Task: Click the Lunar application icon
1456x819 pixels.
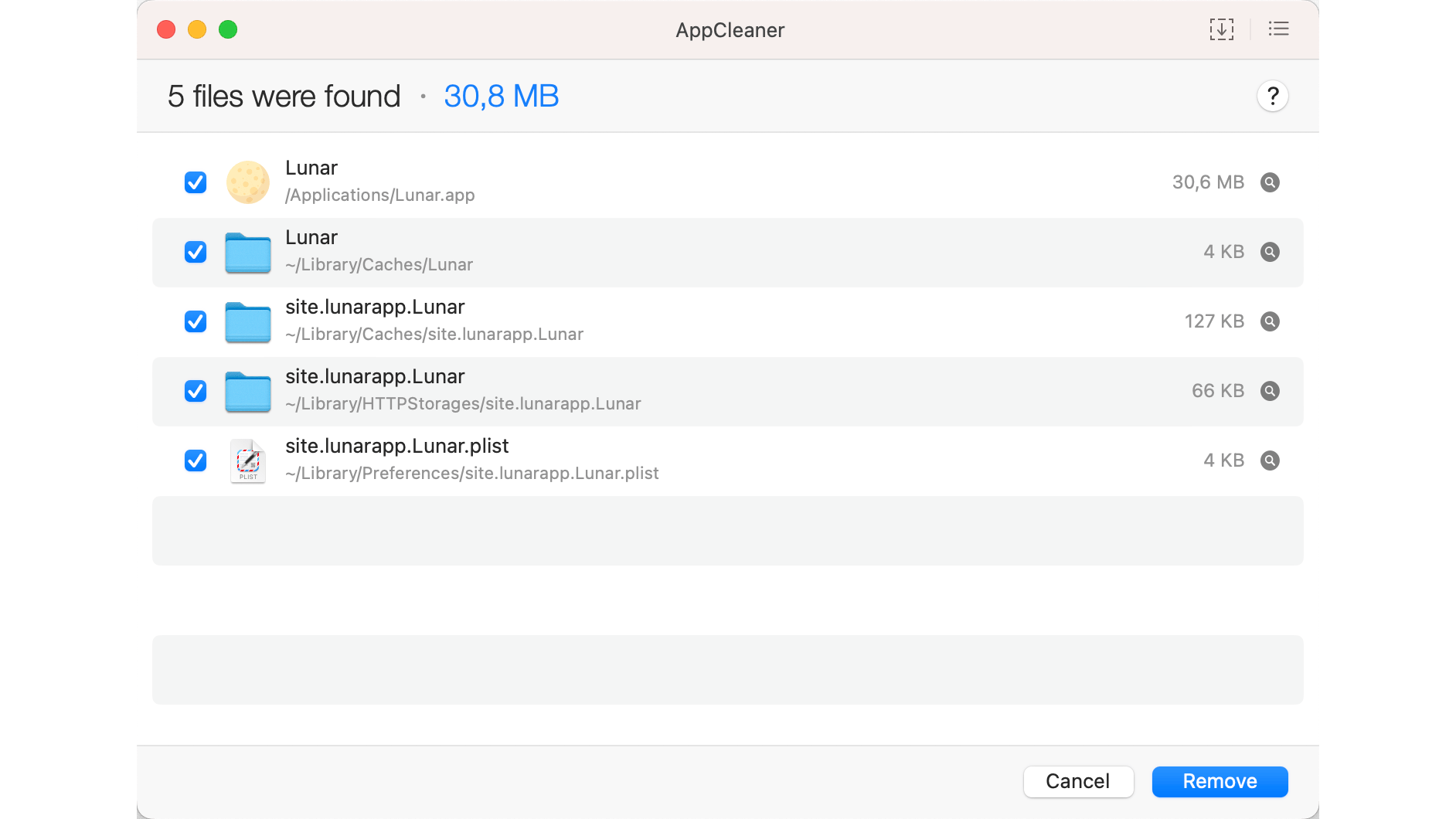Action: [x=247, y=182]
